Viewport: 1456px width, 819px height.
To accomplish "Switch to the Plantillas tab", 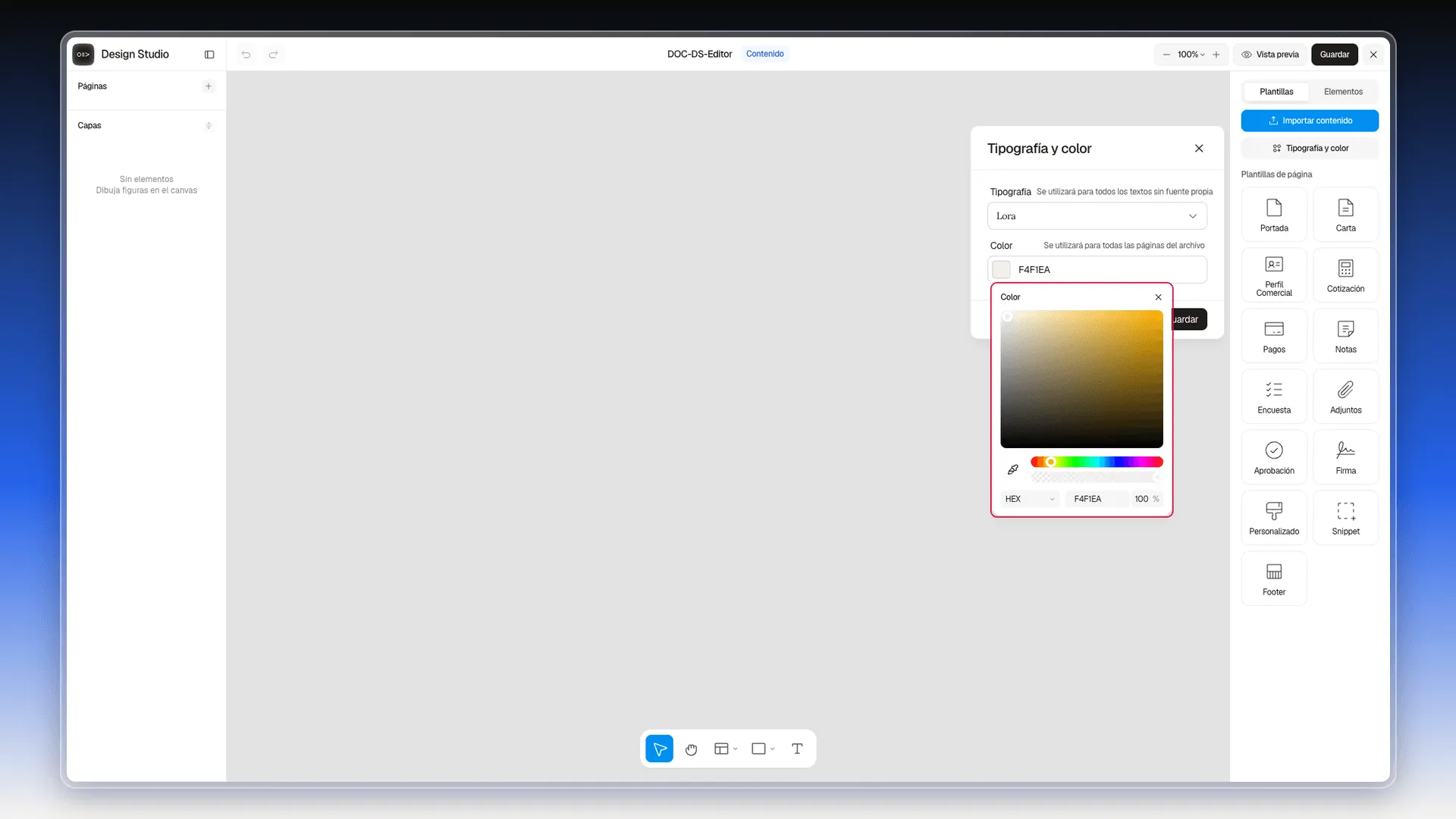I will click(1276, 92).
